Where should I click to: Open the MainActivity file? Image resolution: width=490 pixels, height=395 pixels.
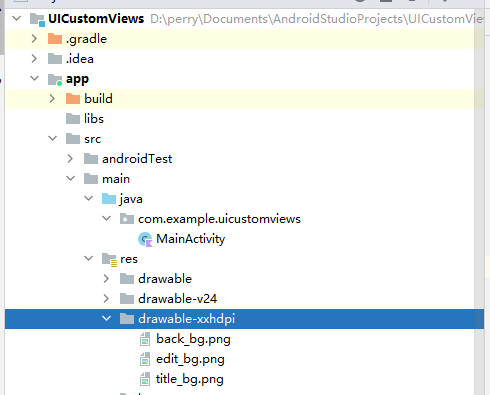(x=190, y=239)
